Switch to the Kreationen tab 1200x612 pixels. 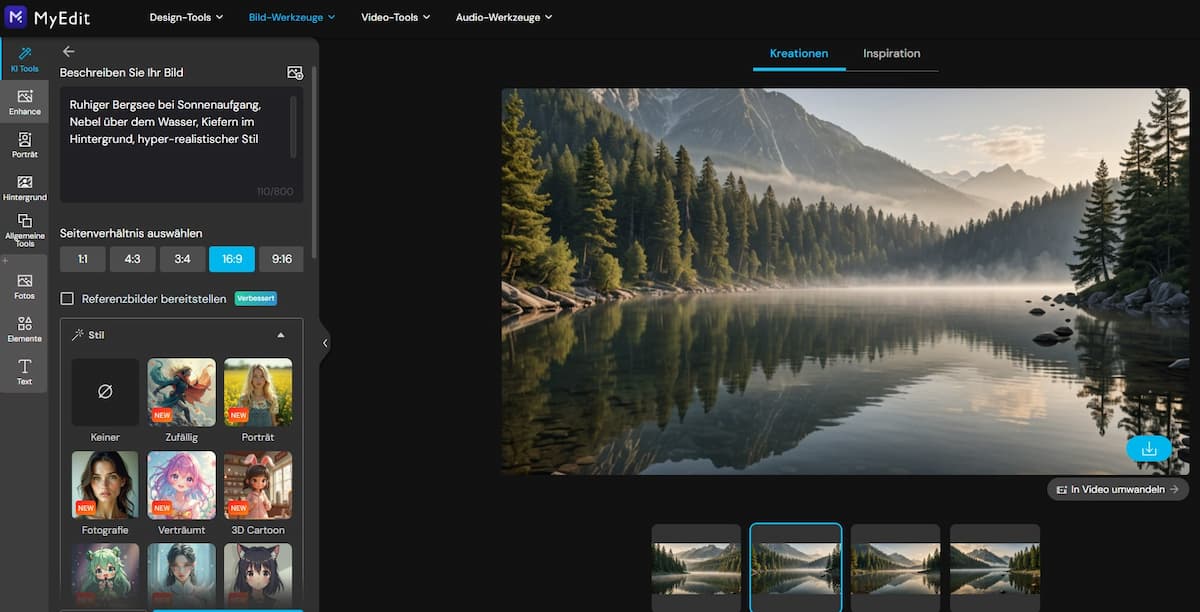(x=799, y=53)
